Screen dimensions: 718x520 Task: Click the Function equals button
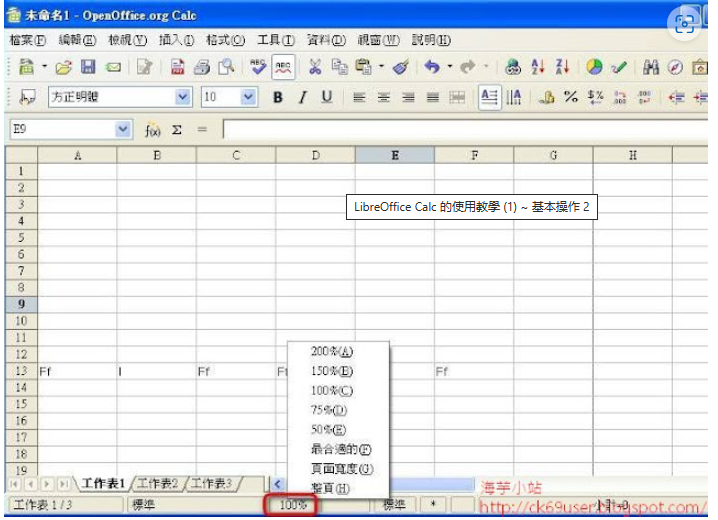(x=202, y=130)
